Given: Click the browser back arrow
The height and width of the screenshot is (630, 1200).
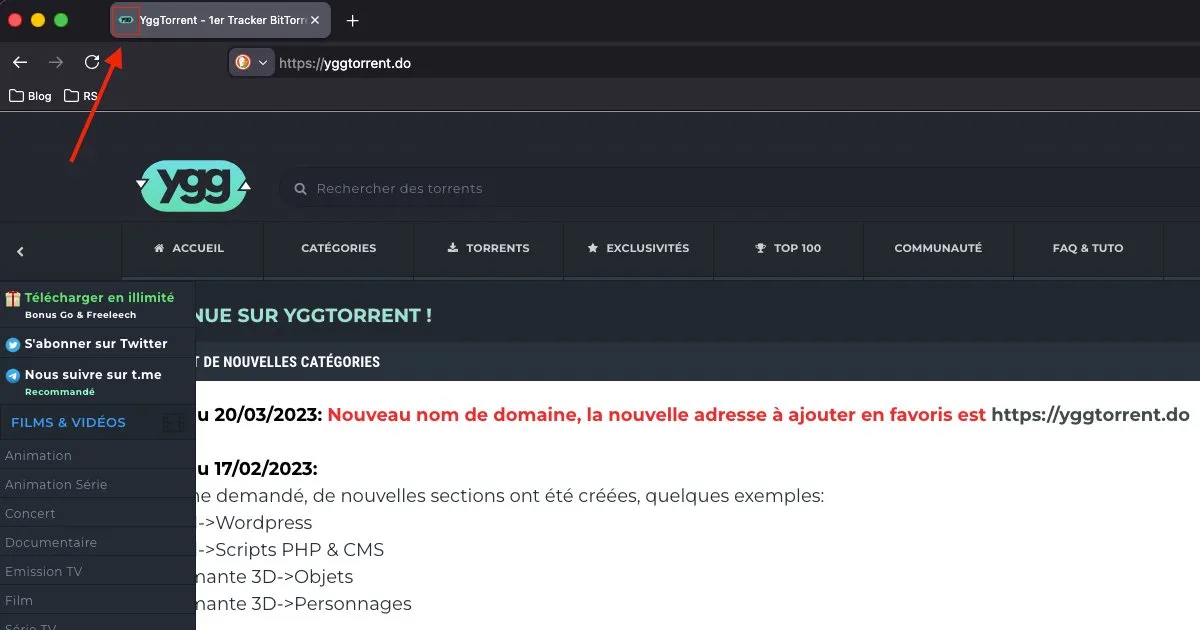Looking at the screenshot, I should point(20,62).
